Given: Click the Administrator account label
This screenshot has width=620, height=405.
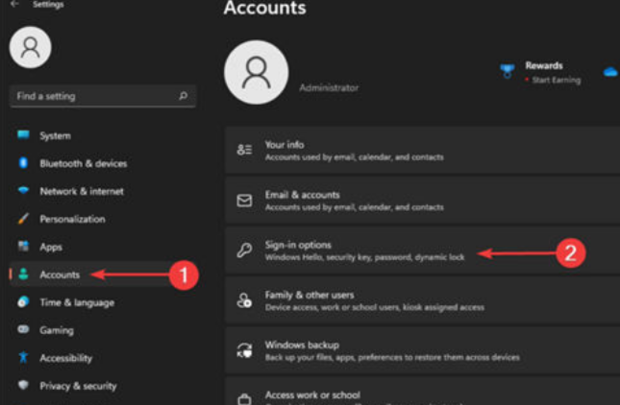Looking at the screenshot, I should click(329, 88).
